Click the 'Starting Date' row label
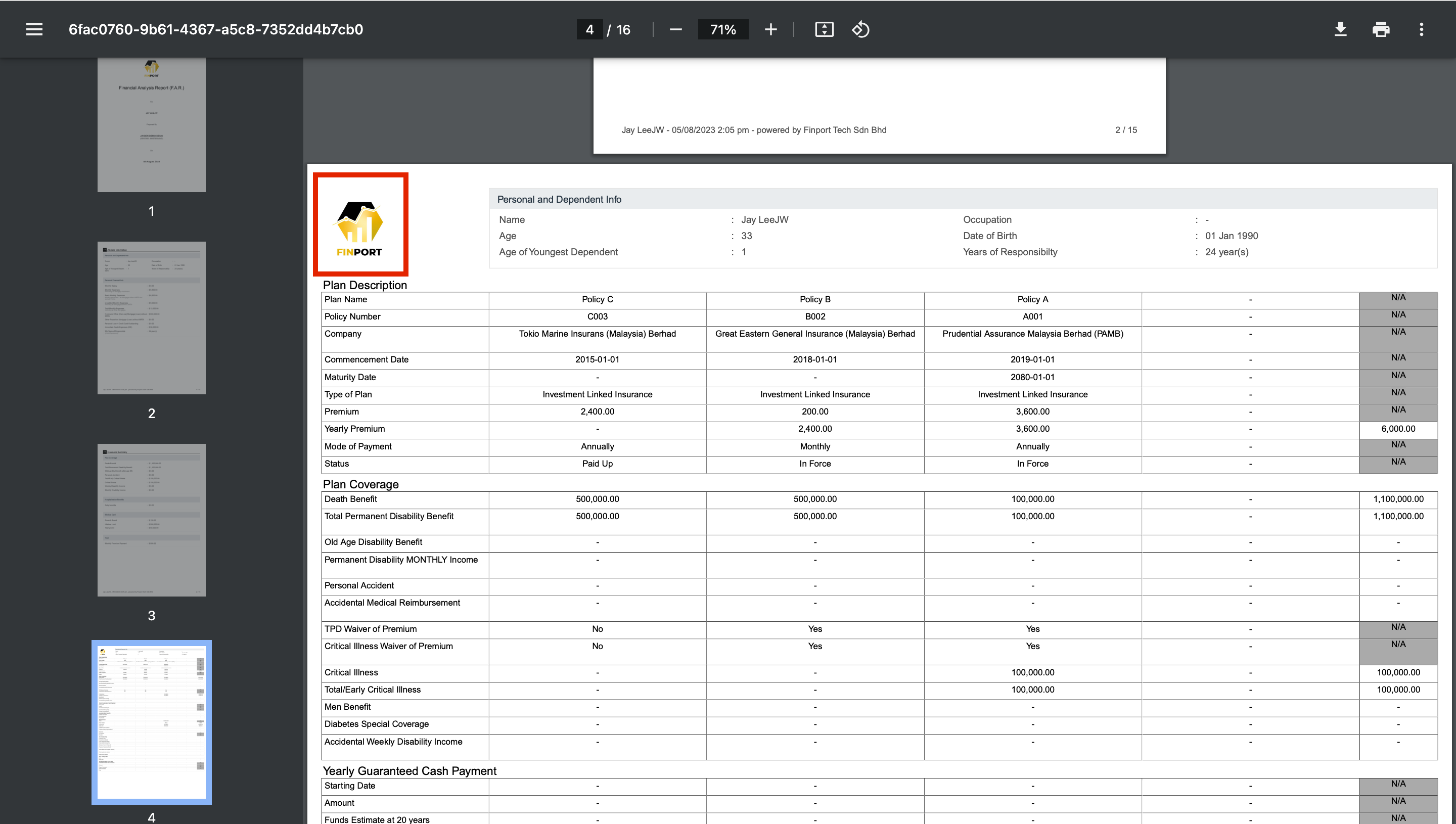Viewport: 1456px width, 824px height. click(x=349, y=786)
